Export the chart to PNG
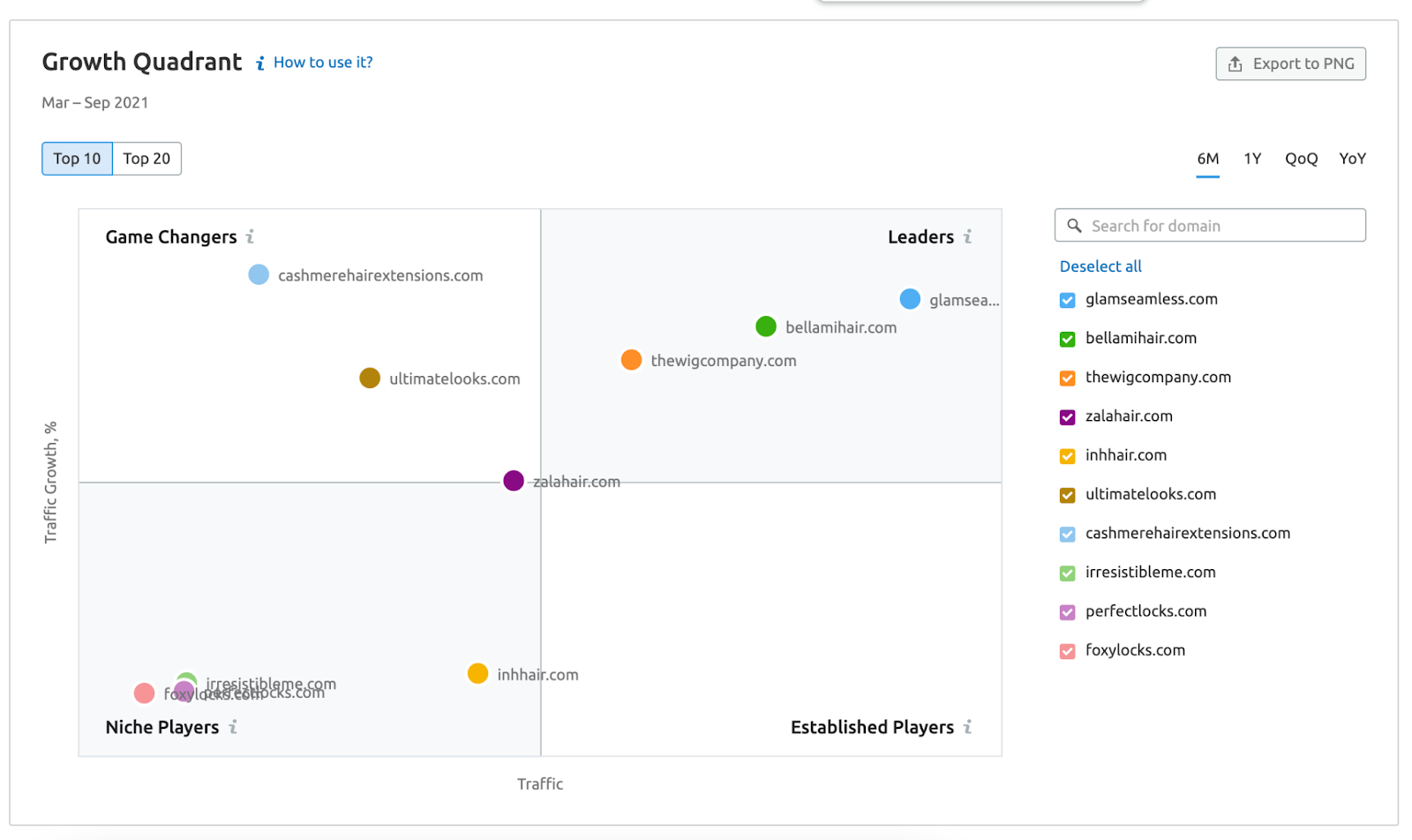The height and width of the screenshot is (840, 1412). point(1290,64)
